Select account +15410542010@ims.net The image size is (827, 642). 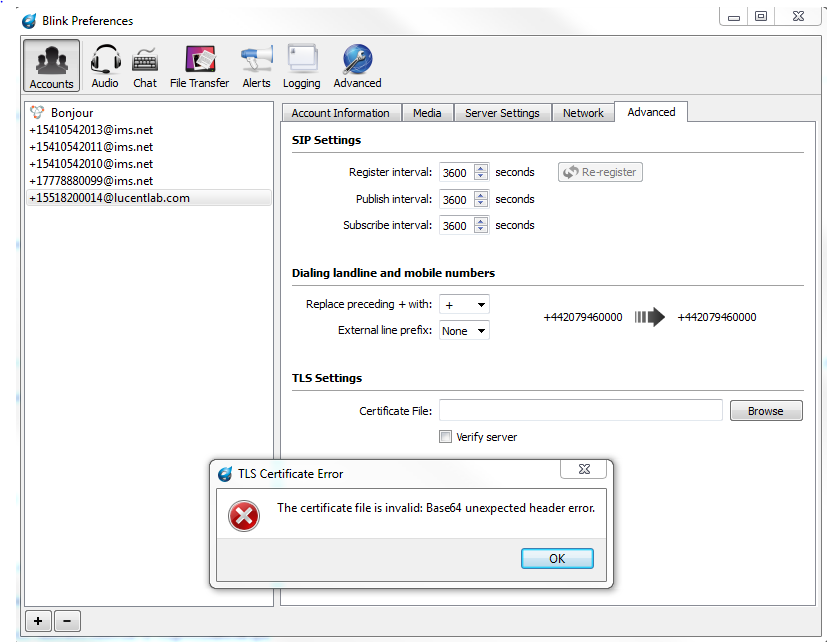[149, 164]
